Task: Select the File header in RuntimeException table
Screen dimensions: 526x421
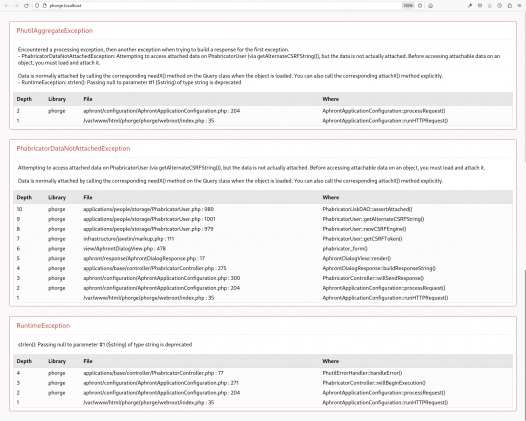Action: (88, 361)
